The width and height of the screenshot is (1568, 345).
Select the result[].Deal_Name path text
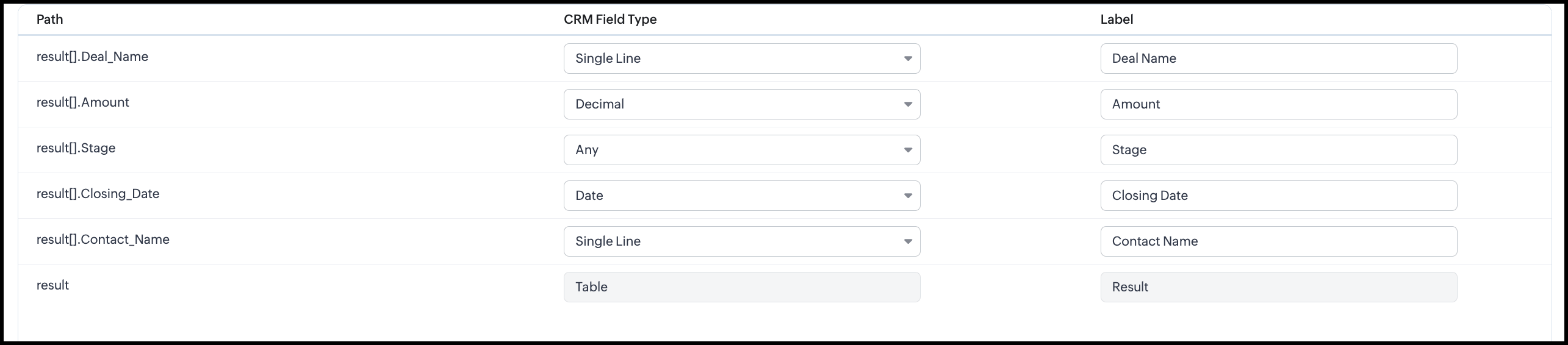[92, 57]
